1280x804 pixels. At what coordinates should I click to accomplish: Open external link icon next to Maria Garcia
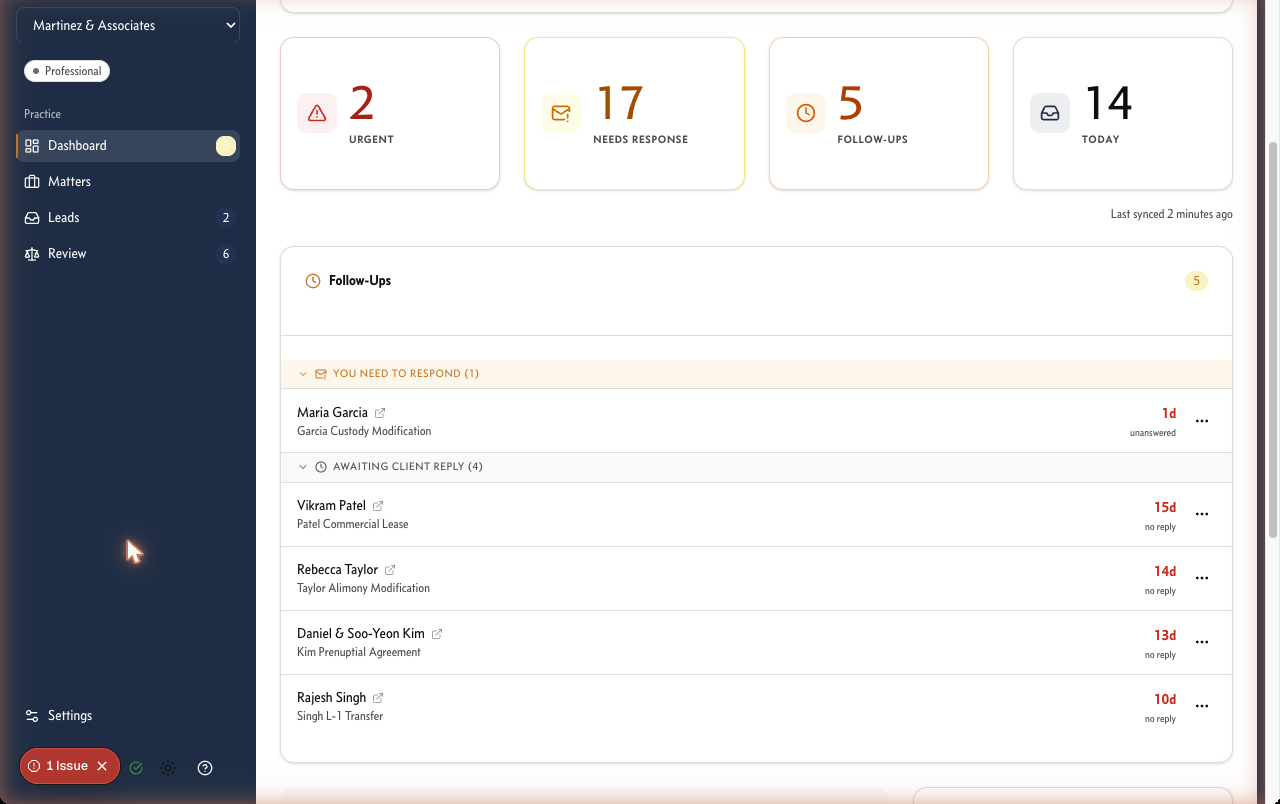[x=380, y=413]
